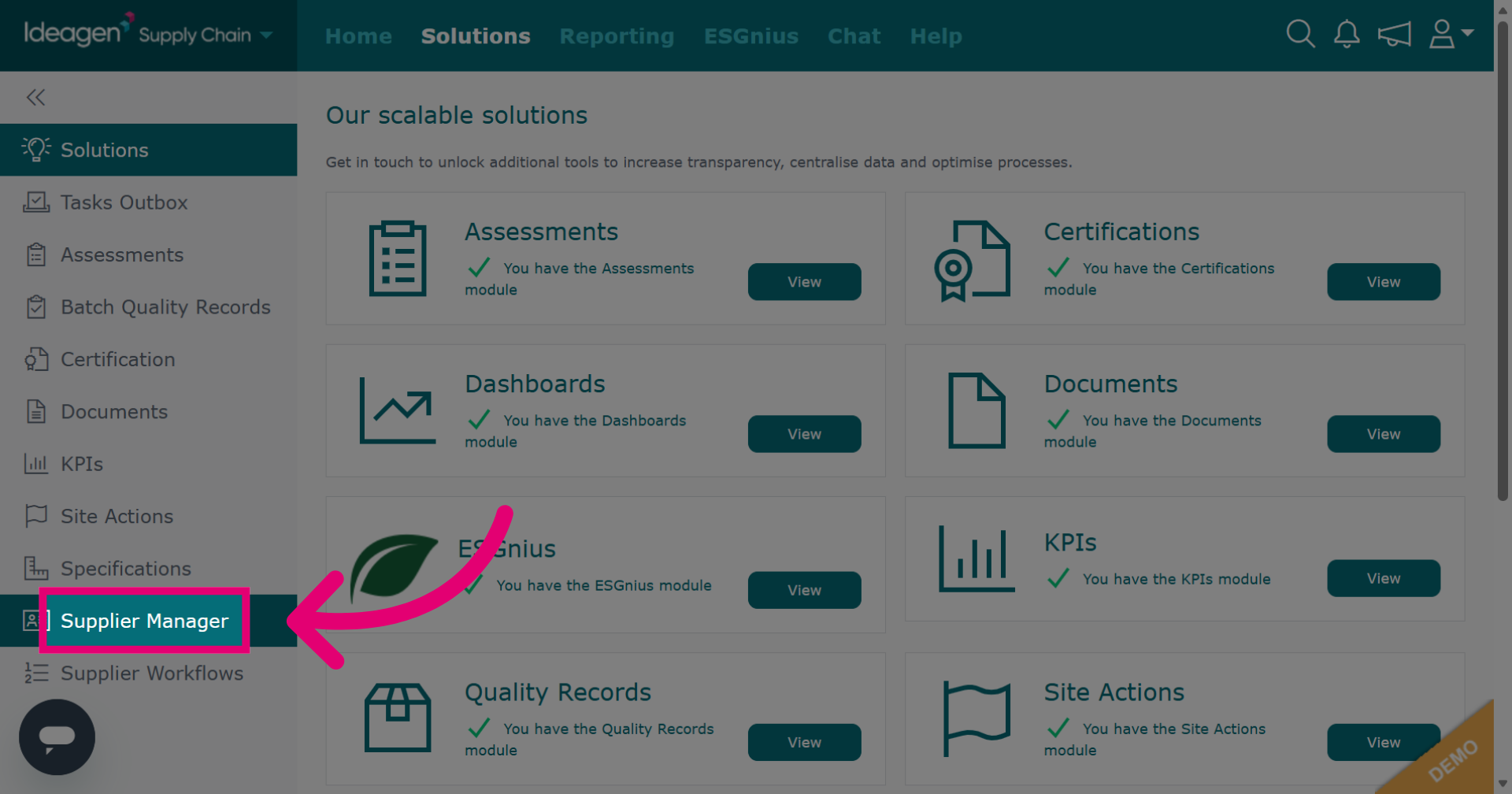1512x794 pixels.
Task: Select the Solutions top menu
Action: click(x=476, y=36)
